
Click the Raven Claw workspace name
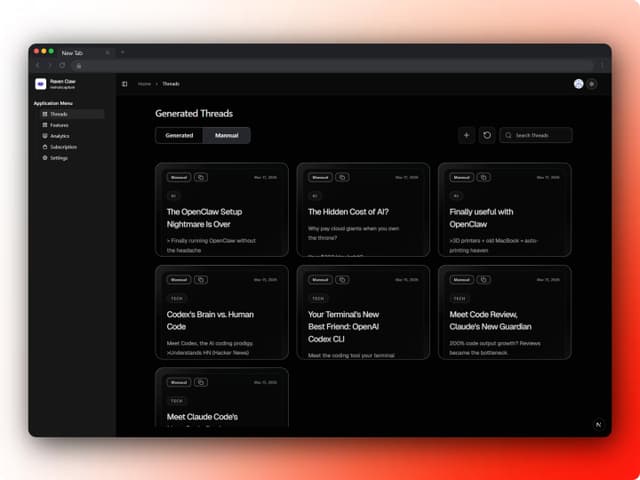(63, 81)
